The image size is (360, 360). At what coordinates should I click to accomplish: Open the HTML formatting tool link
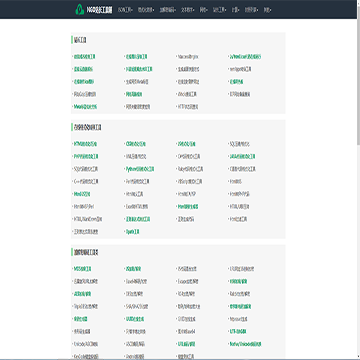[85, 144]
